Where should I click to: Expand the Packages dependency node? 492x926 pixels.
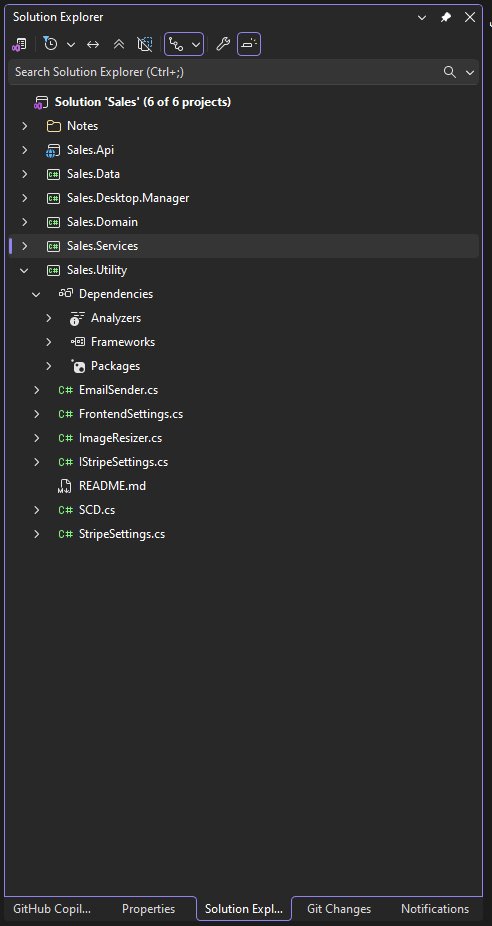coord(48,366)
